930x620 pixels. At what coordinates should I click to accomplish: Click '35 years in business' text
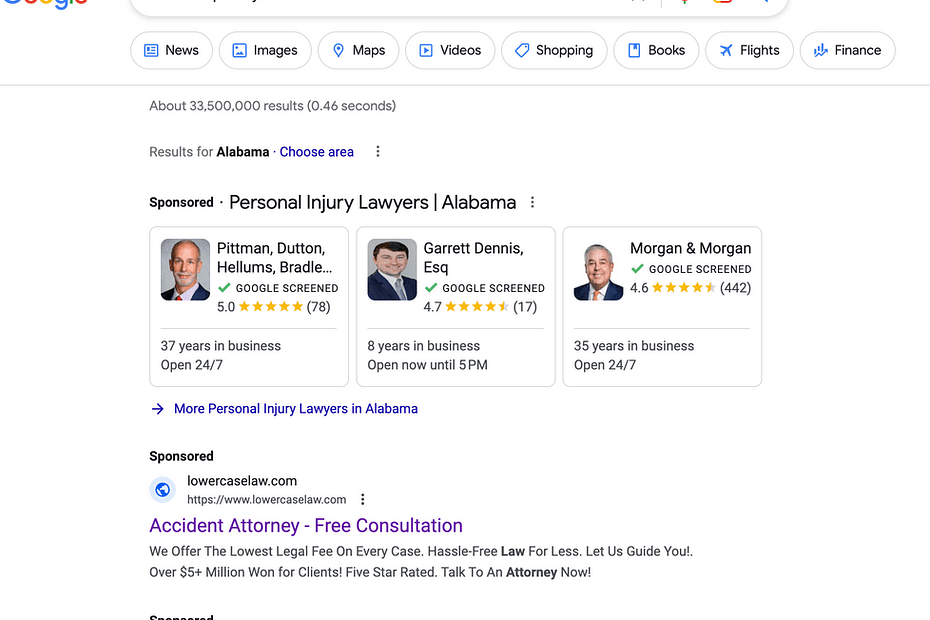(634, 346)
